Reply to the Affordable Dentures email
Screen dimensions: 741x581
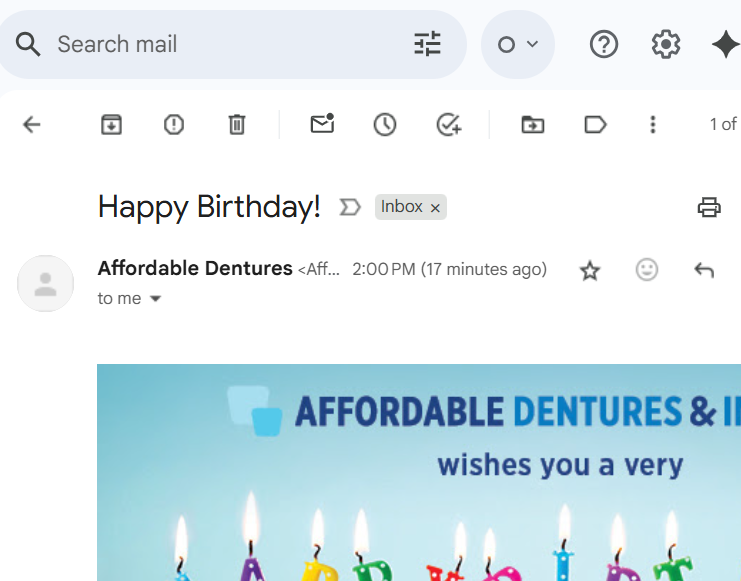pyautogui.click(x=704, y=270)
